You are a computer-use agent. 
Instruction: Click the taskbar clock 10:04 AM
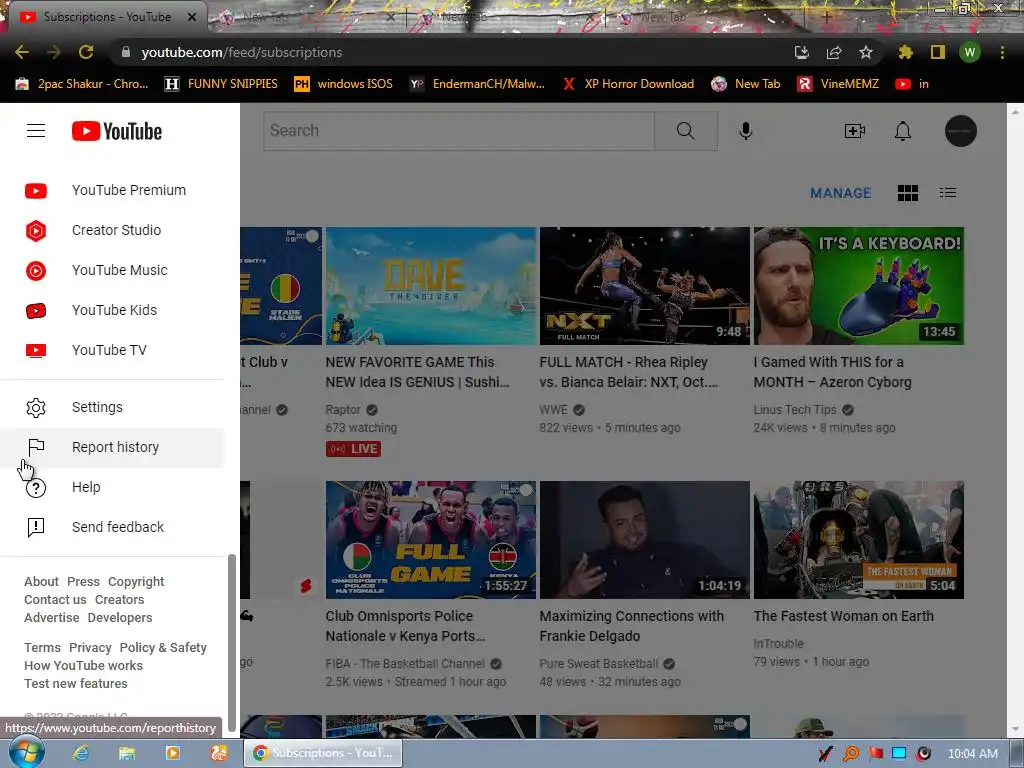point(972,754)
